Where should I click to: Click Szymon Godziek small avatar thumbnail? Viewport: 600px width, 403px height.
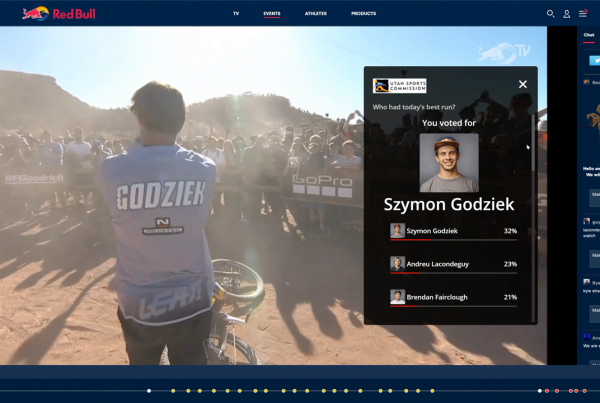click(x=397, y=231)
